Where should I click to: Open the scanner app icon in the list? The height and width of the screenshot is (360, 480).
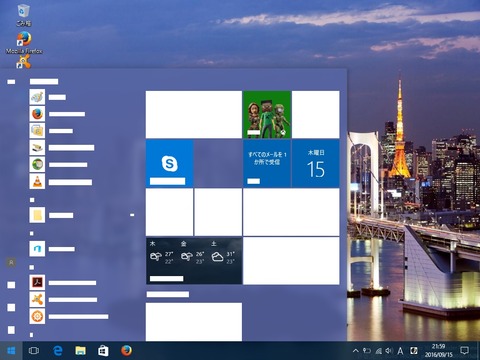tap(37, 148)
